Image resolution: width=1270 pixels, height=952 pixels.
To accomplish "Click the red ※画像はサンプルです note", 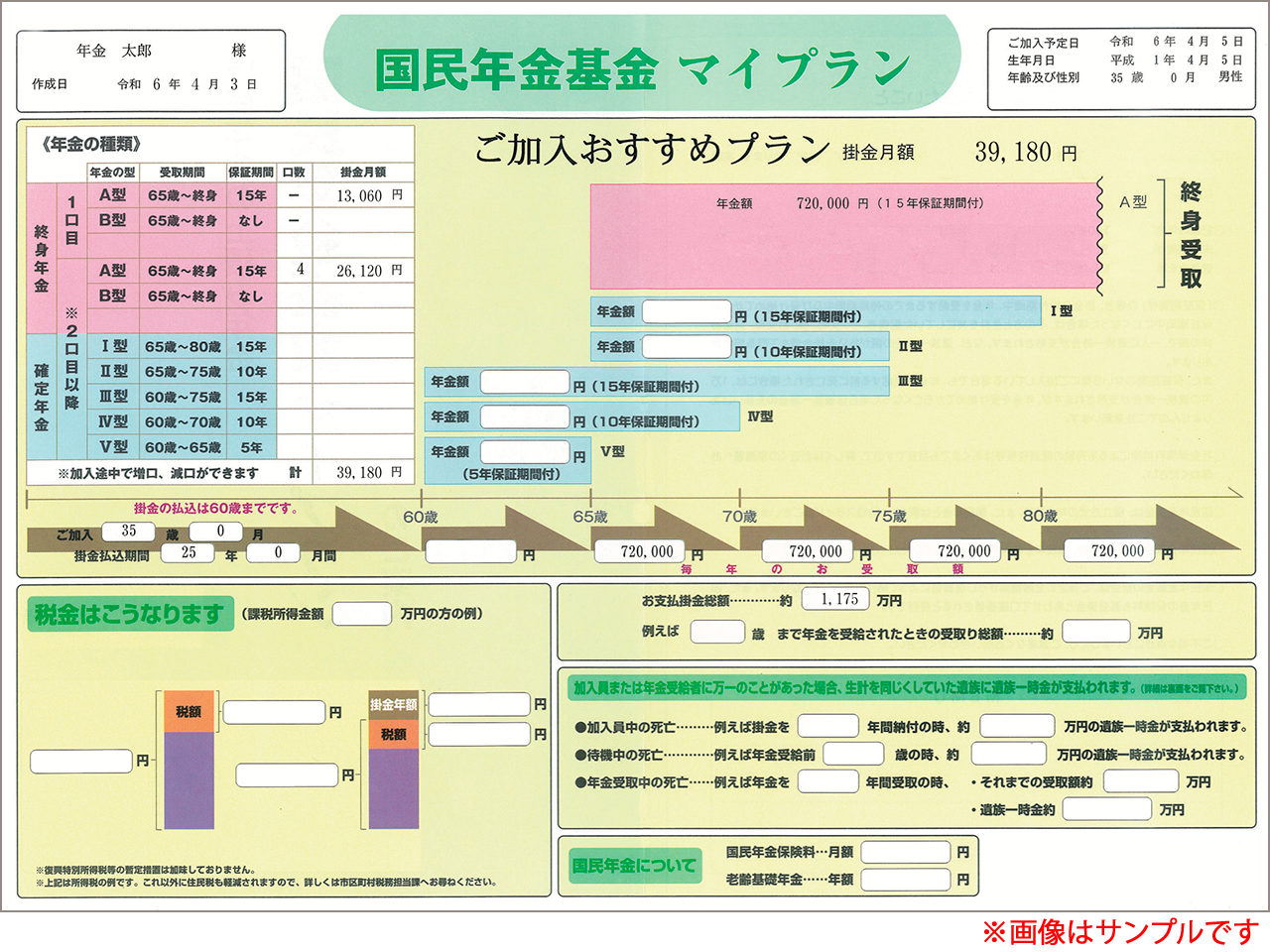I will click(x=1120, y=931).
